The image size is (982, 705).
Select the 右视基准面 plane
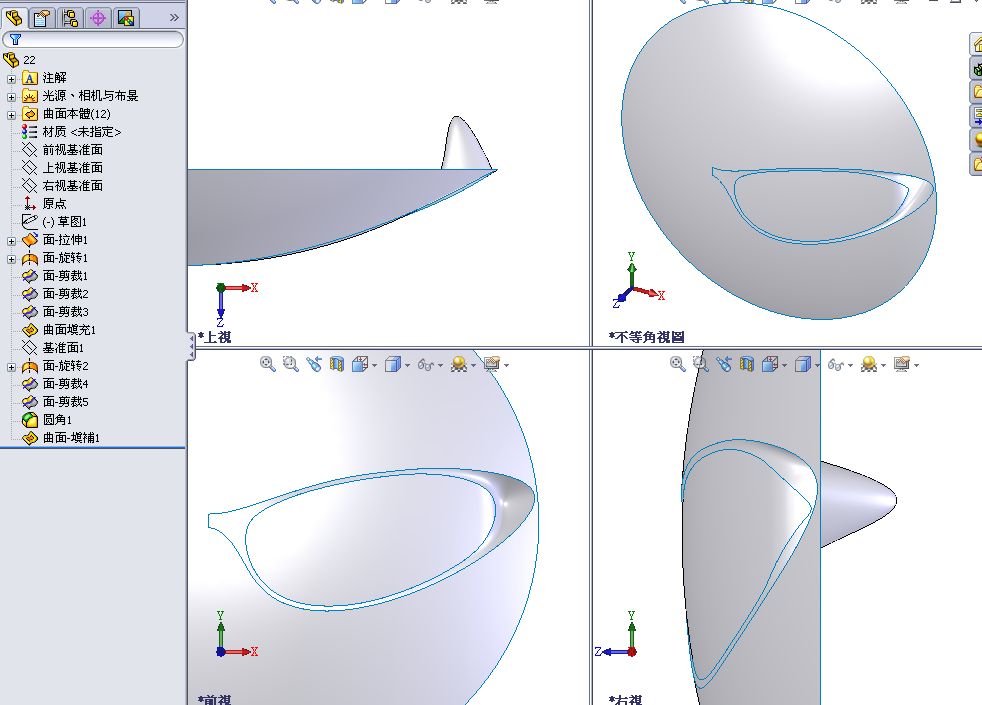coord(63,186)
